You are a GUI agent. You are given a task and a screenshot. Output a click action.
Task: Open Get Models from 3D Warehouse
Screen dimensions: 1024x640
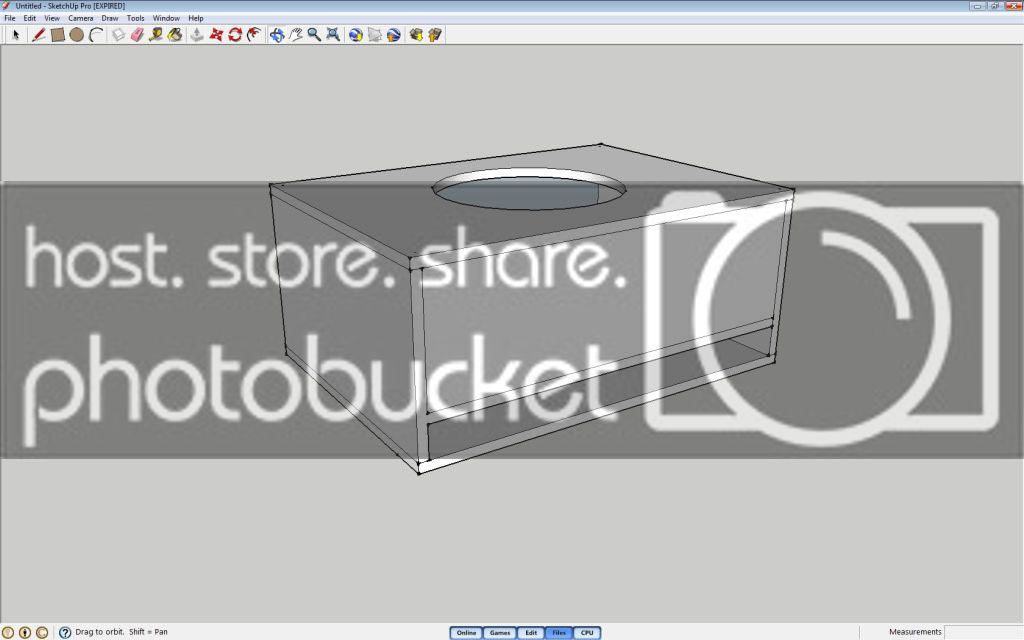[x=416, y=35]
